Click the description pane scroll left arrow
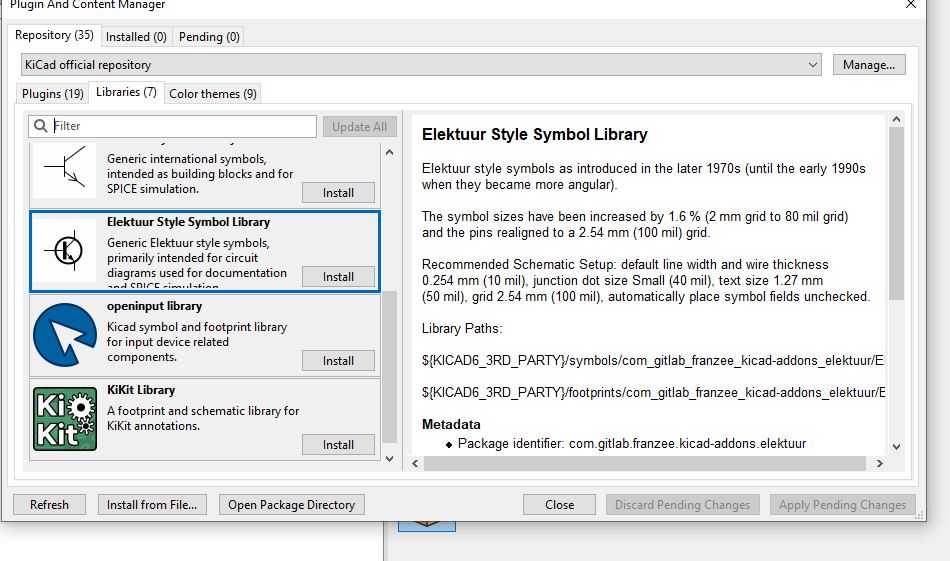The width and height of the screenshot is (950, 561). 415,463
